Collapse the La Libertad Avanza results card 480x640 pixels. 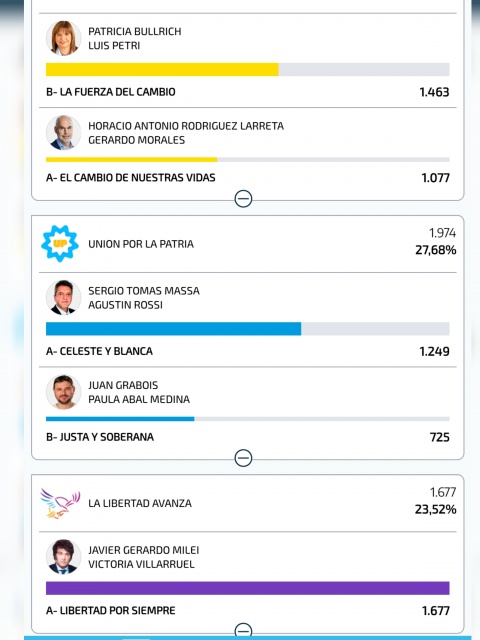tap(243, 630)
